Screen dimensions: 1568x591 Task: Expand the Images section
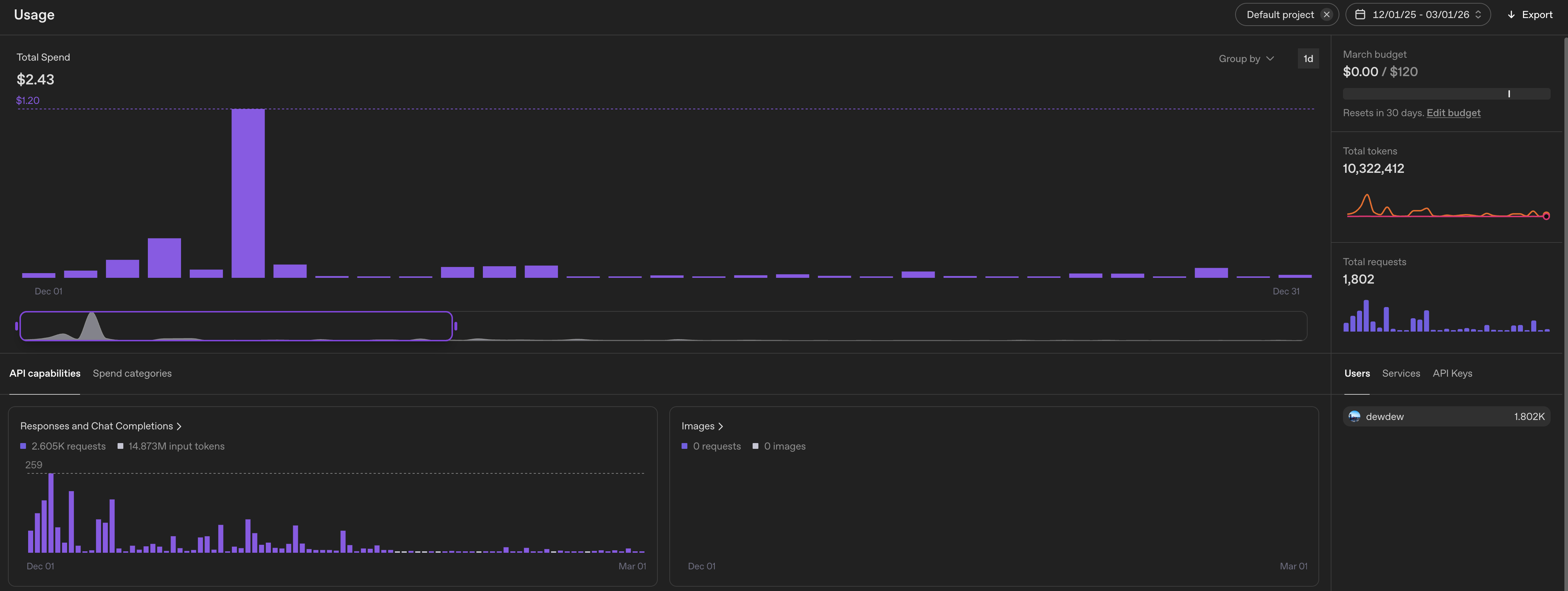click(x=698, y=426)
